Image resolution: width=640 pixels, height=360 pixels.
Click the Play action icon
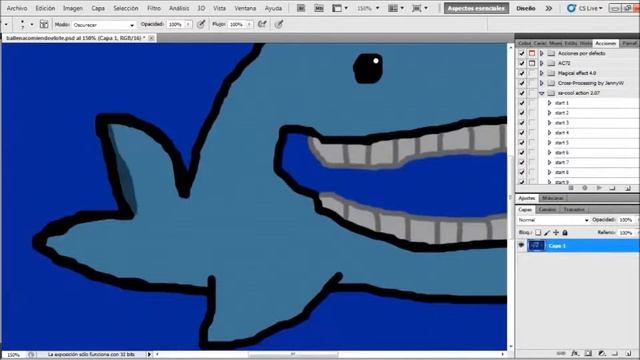click(x=599, y=188)
